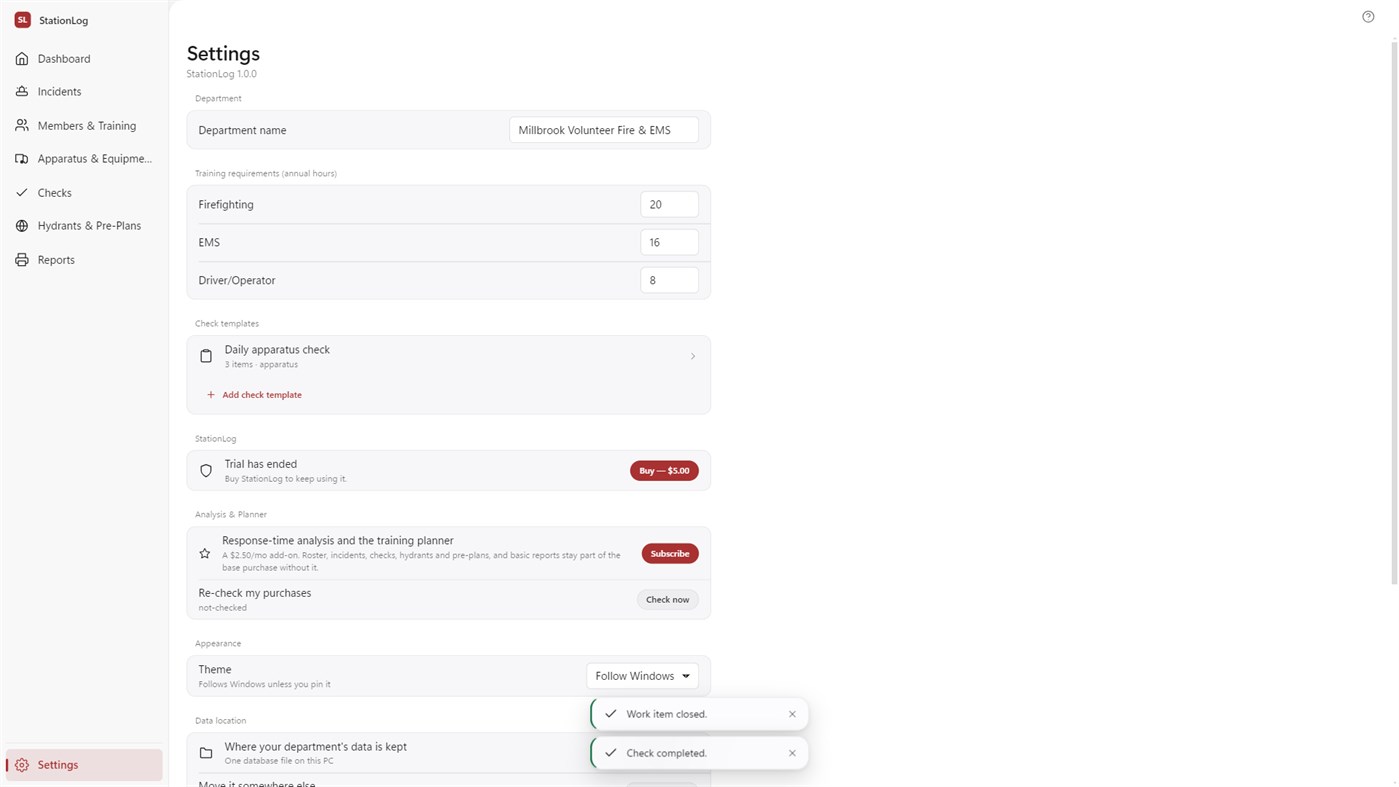This screenshot has width=1399, height=787.
Task: Expand the Daily apparatus check chevron
Action: click(693, 356)
